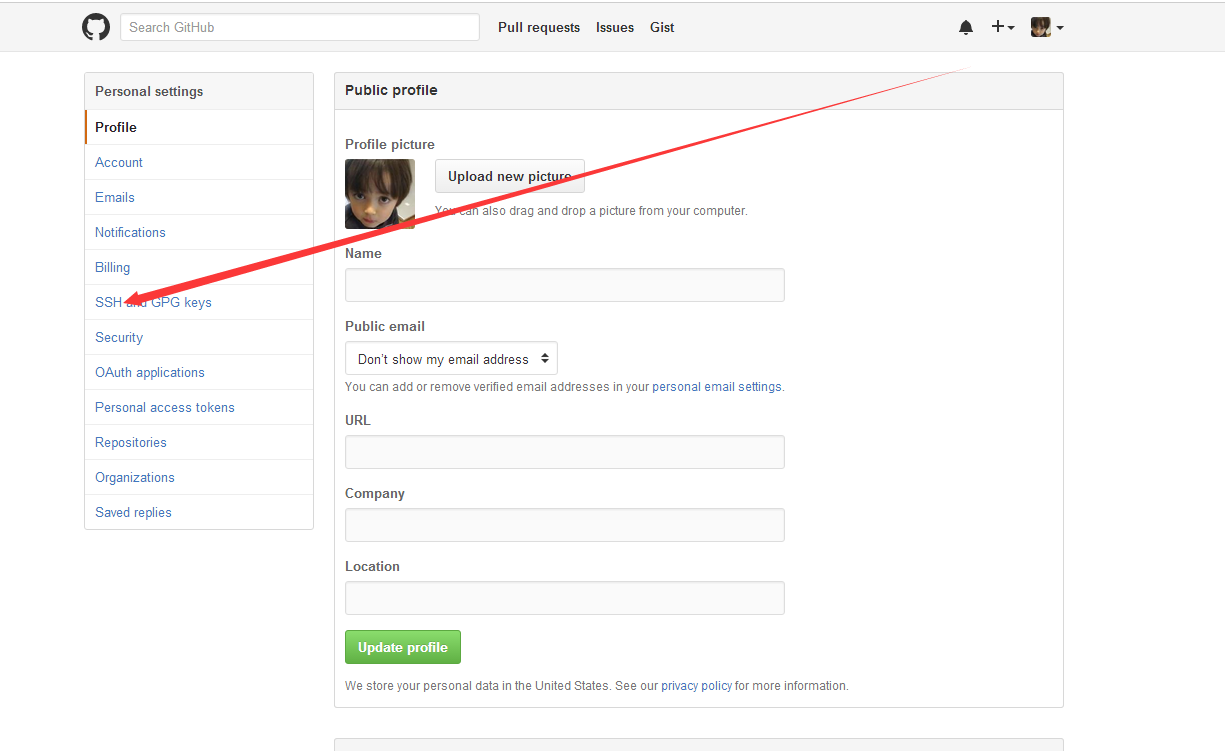This screenshot has height=751, width=1225.
Task: Open Gist in the top navigation
Action: (662, 27)
